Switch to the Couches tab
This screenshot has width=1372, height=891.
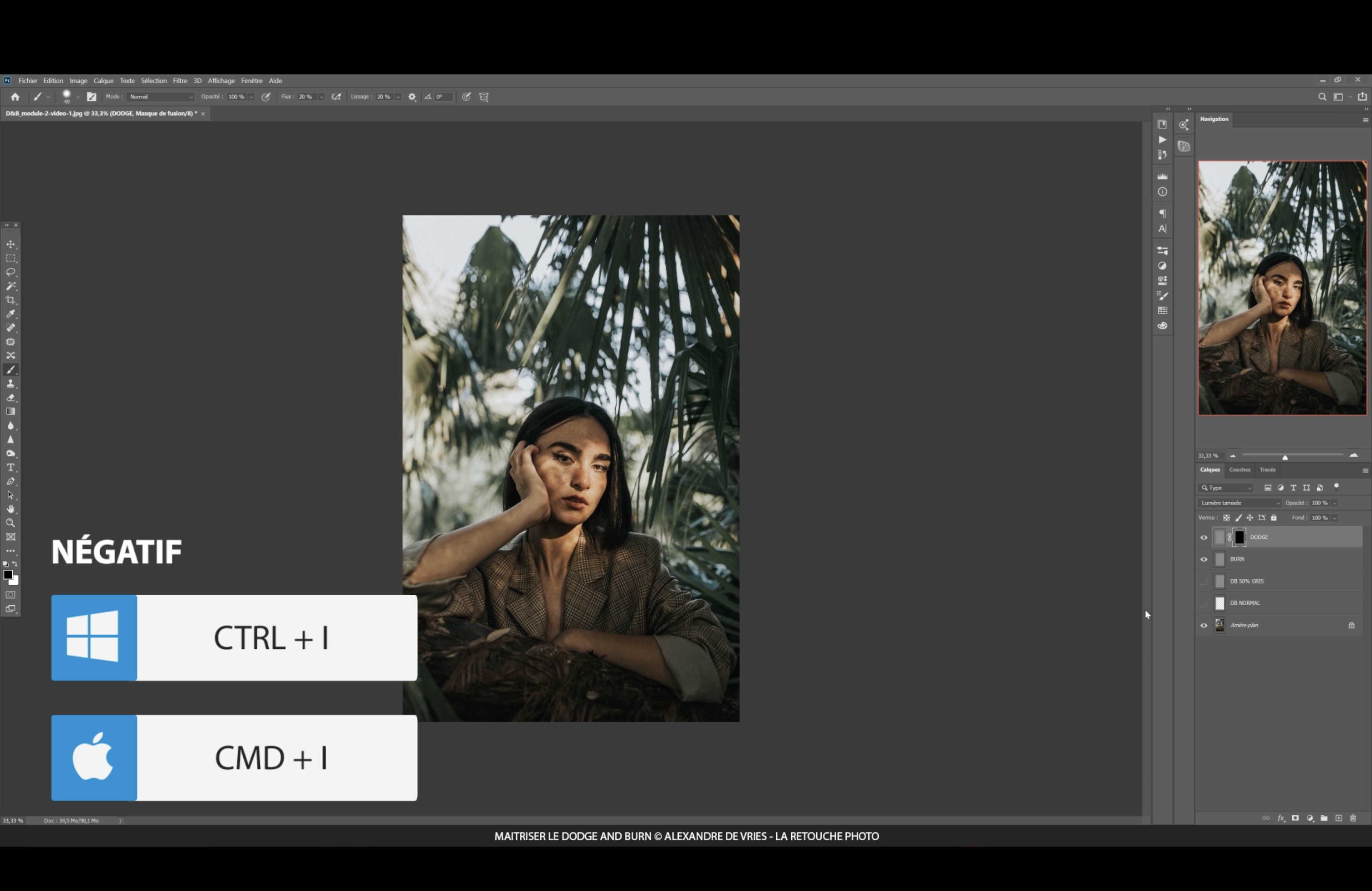click(x=1240, y=470)
